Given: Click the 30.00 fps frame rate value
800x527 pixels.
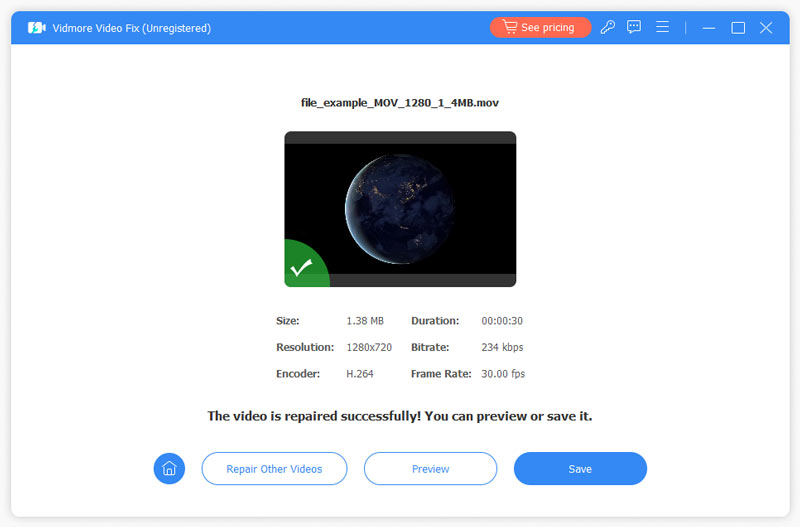Looking at the screenshot, I should (x=503, y=374).
